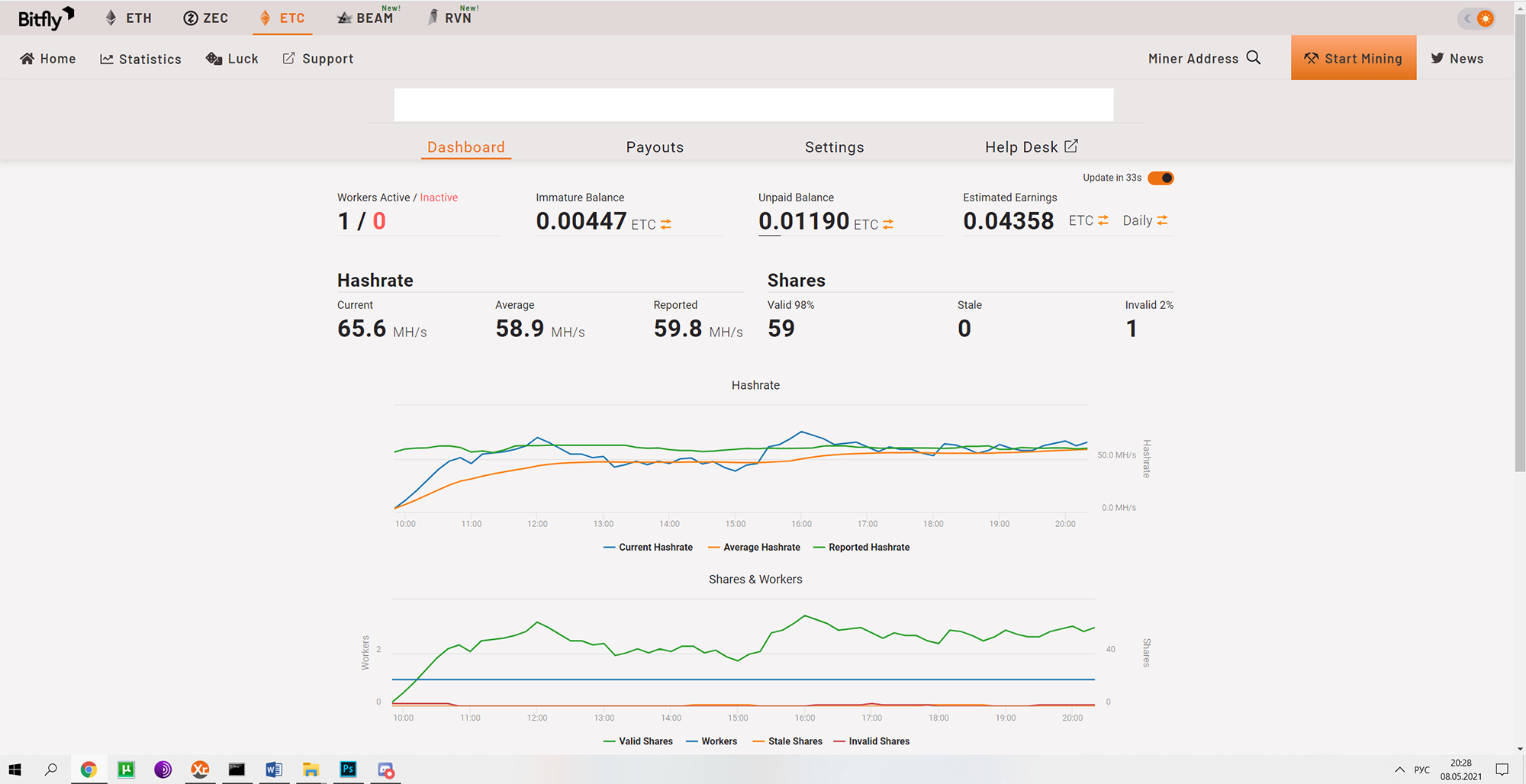The width and height of the screenshot is (1526, 784).
Task: Click the miner address input field
Action: click(x=753, y=104)
